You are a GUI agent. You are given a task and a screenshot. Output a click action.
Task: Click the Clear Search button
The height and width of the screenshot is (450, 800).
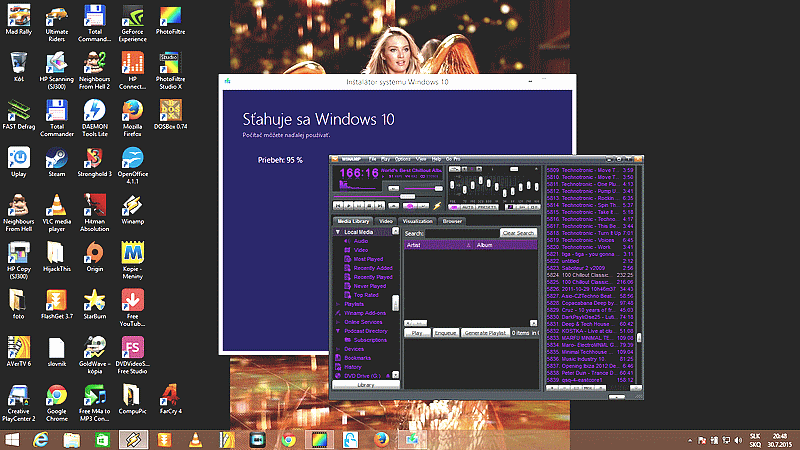point(518,233)
